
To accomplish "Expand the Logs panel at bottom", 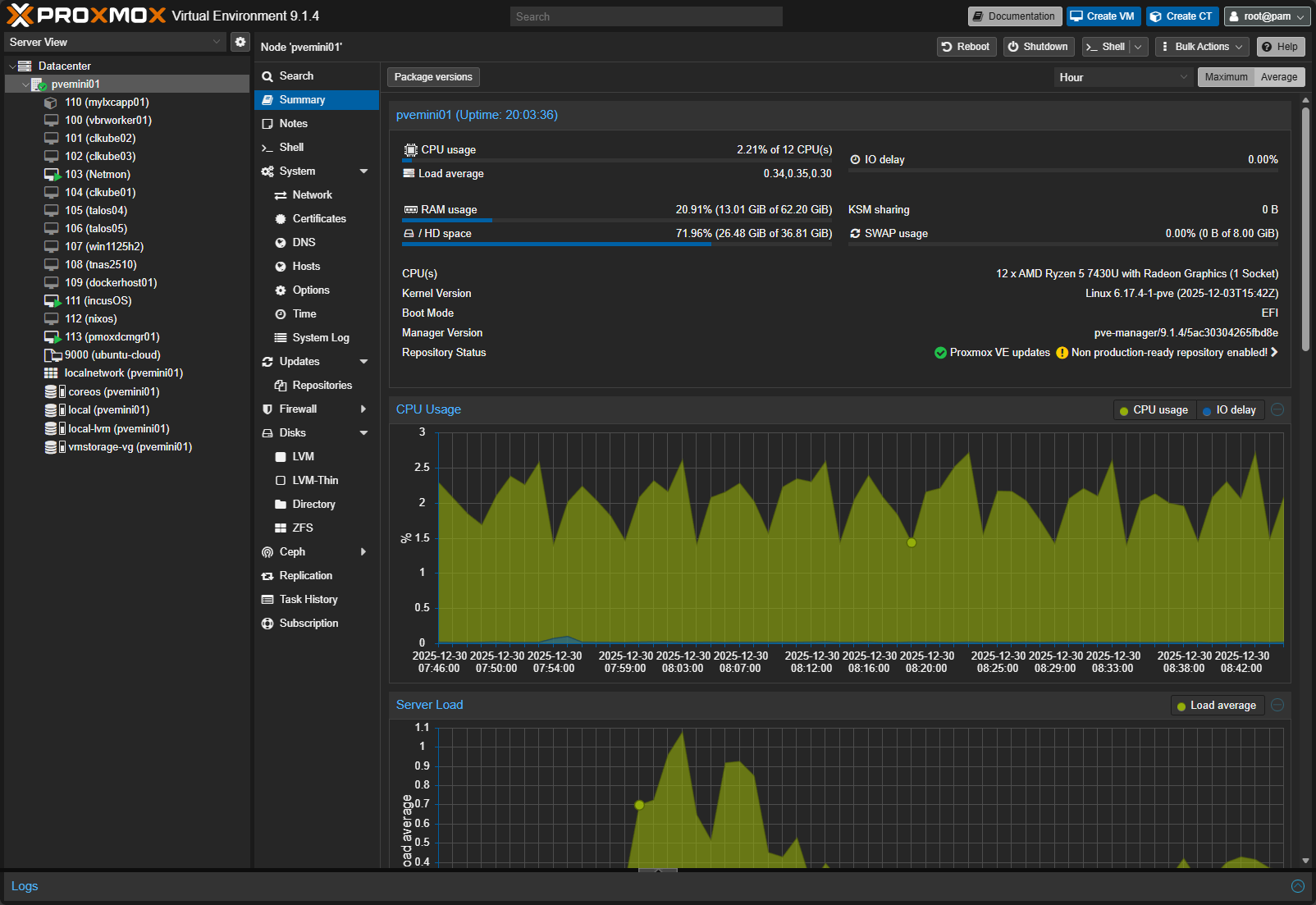I will [1297, 886].
